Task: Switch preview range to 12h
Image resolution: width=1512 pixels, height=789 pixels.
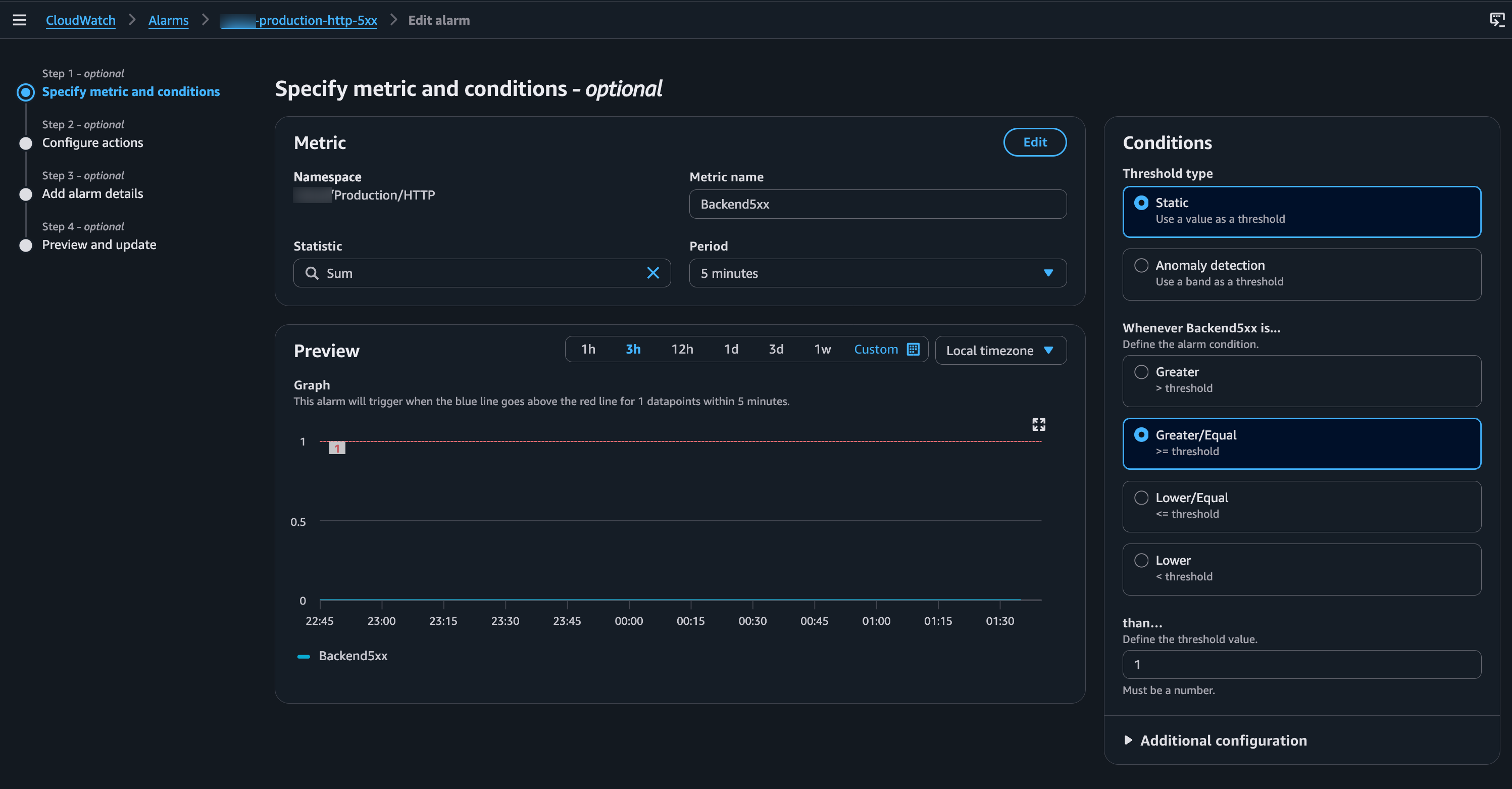Action: click(682, 350)
